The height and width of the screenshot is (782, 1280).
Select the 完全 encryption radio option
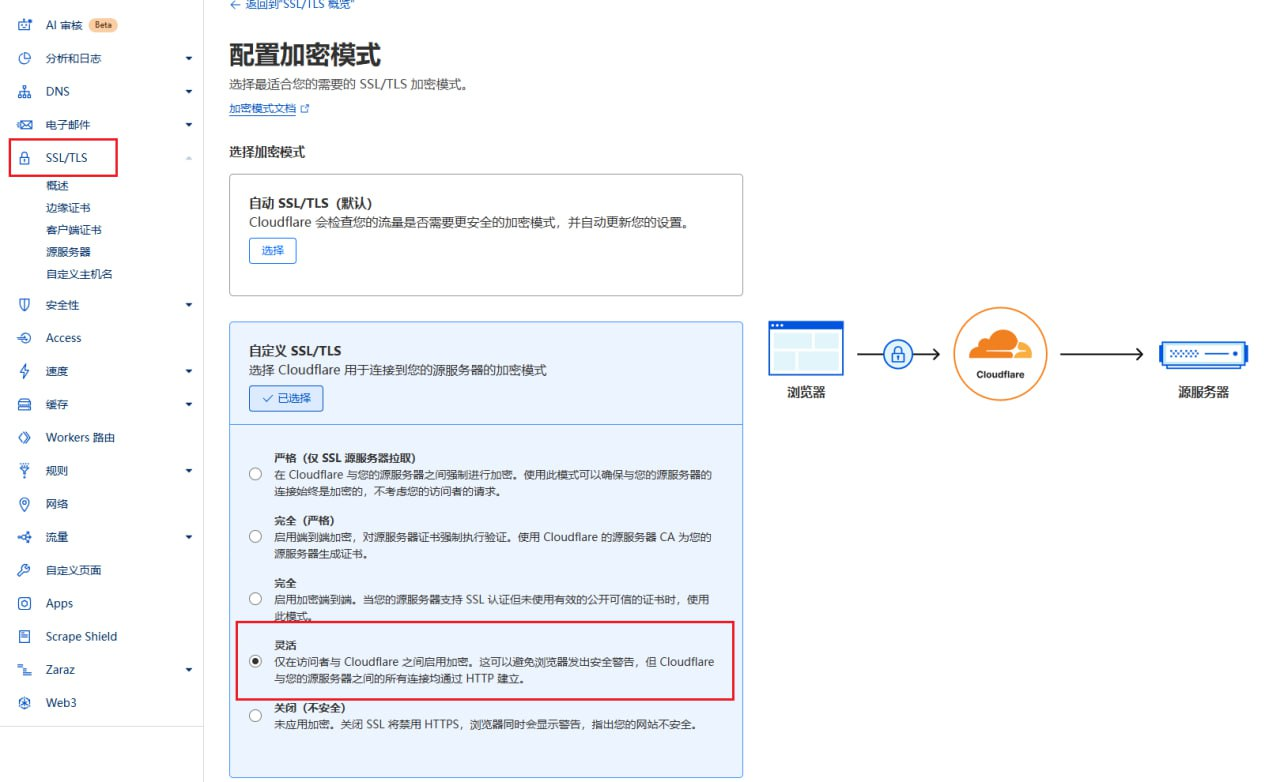pyautogui.click(x=256, y=599)
